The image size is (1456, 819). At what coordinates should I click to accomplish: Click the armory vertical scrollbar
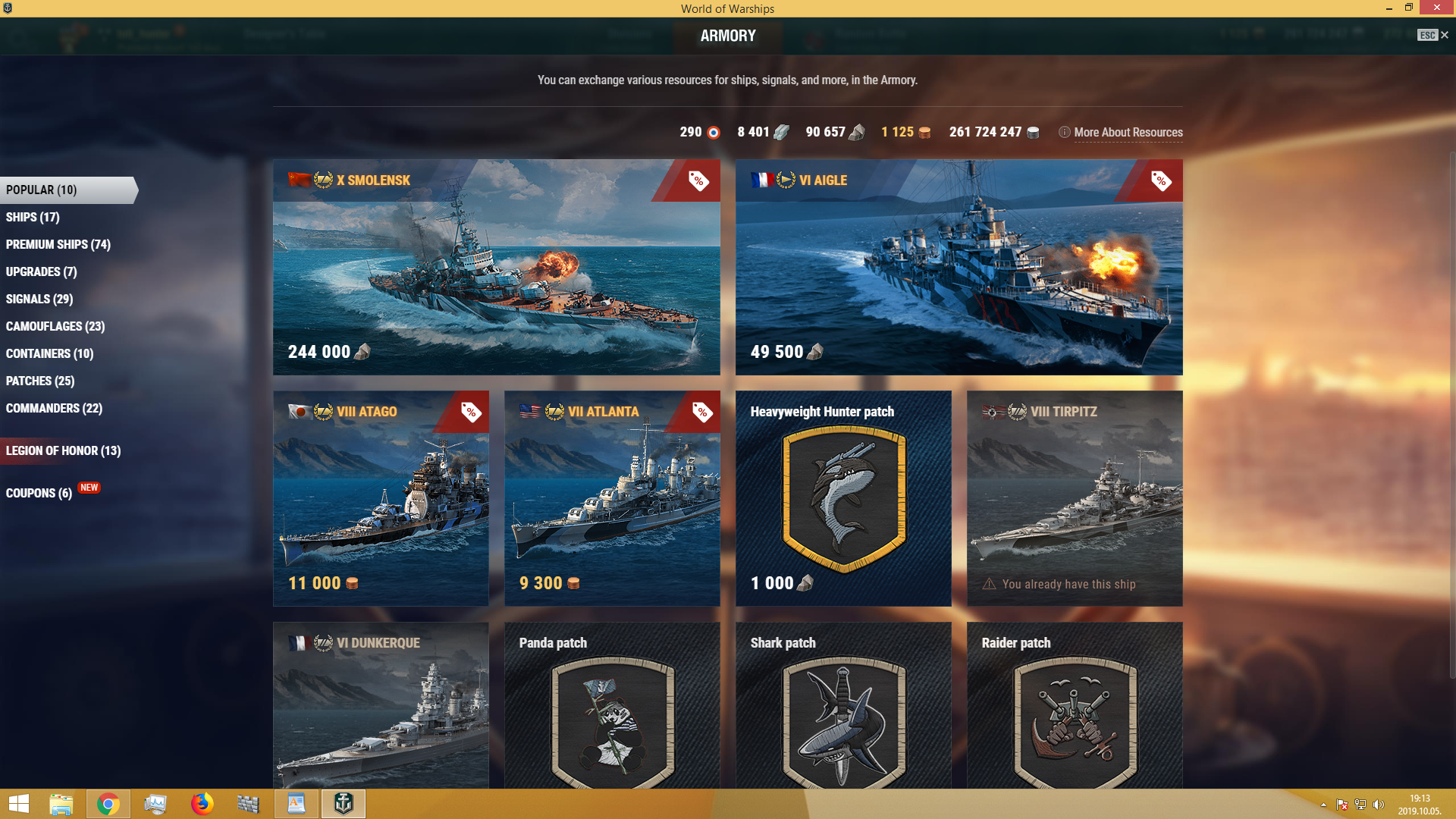pos(1452,416)
